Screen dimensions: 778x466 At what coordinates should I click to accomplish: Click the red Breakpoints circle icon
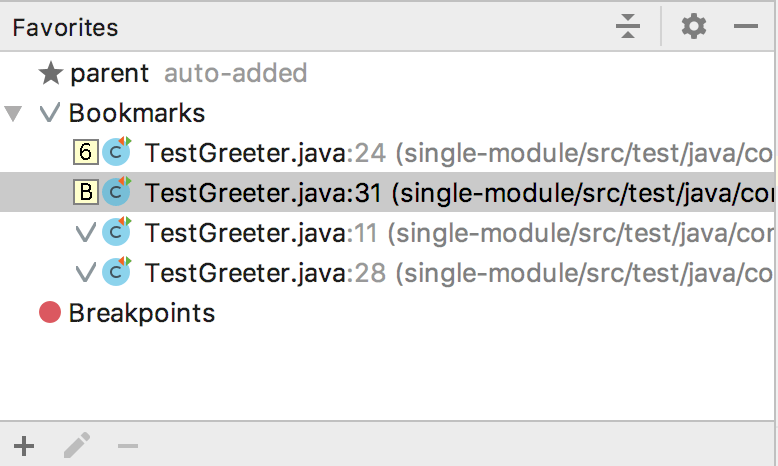click(x=50, y=313)
